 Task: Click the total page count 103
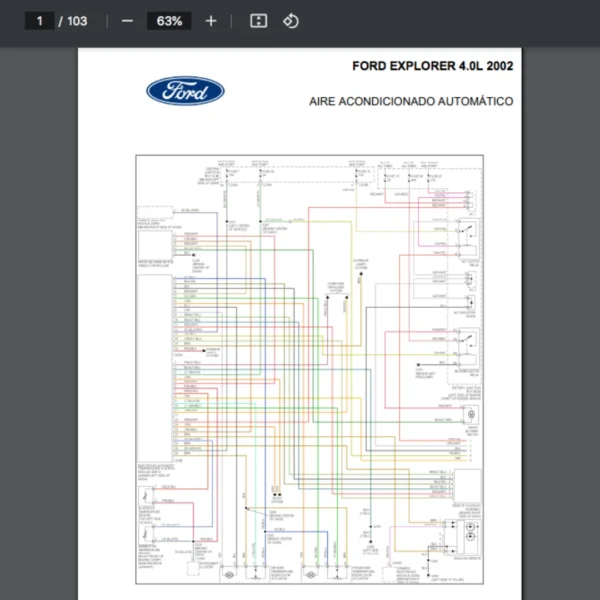[x=77, y=21]
